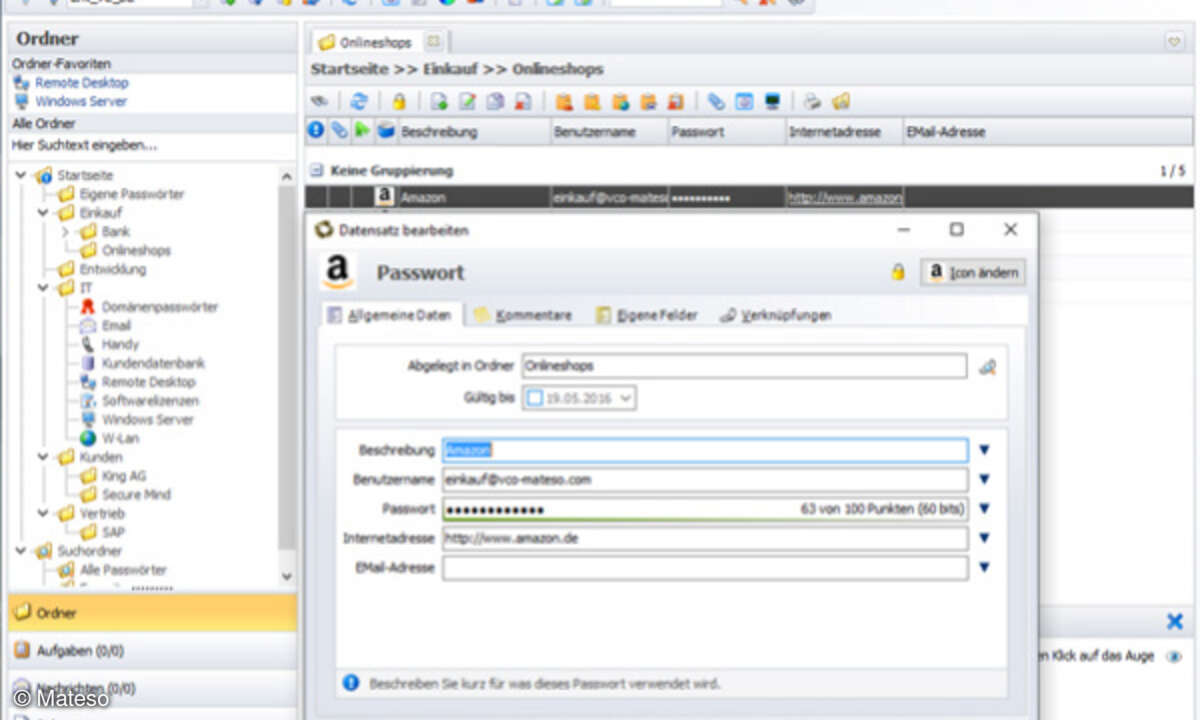This screenshot has width=1200, height=720.
Task: Click the folder-with-key icon after the printer
Action: click(x=841, y=101)
